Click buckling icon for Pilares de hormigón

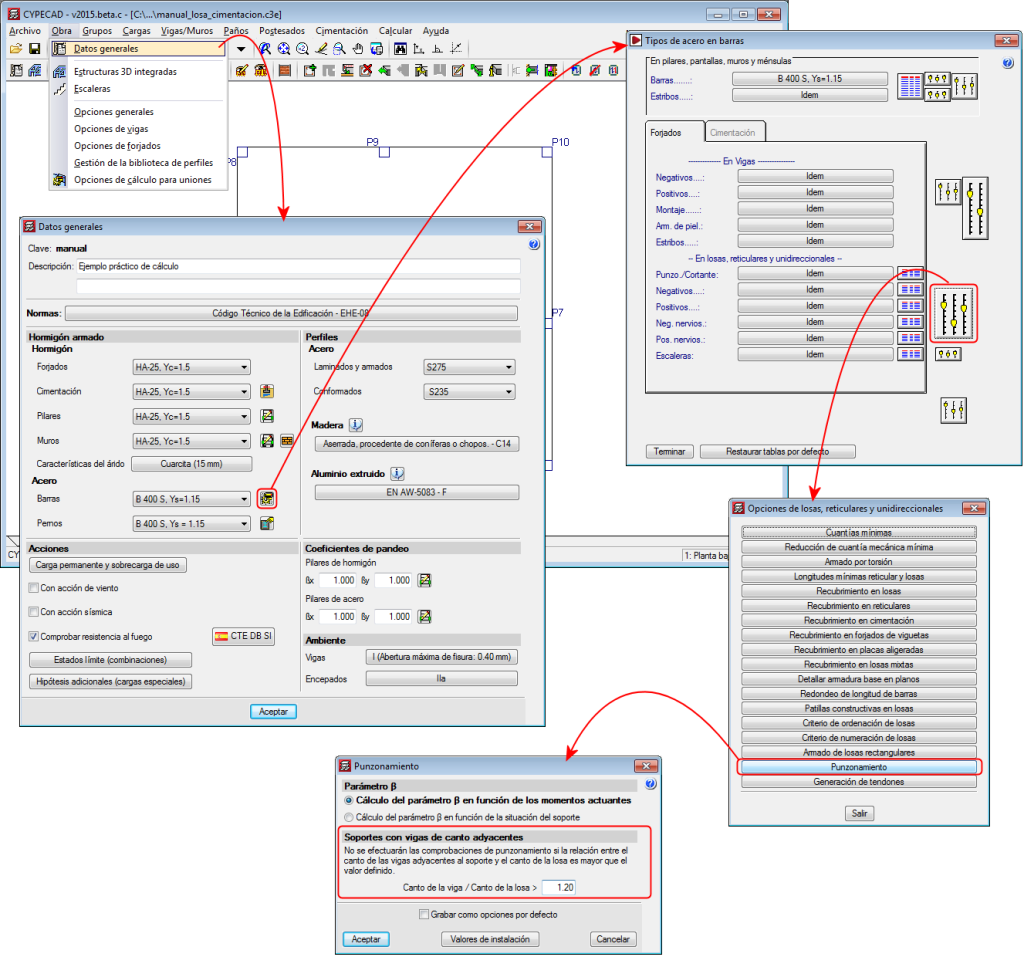click(424, 580)
